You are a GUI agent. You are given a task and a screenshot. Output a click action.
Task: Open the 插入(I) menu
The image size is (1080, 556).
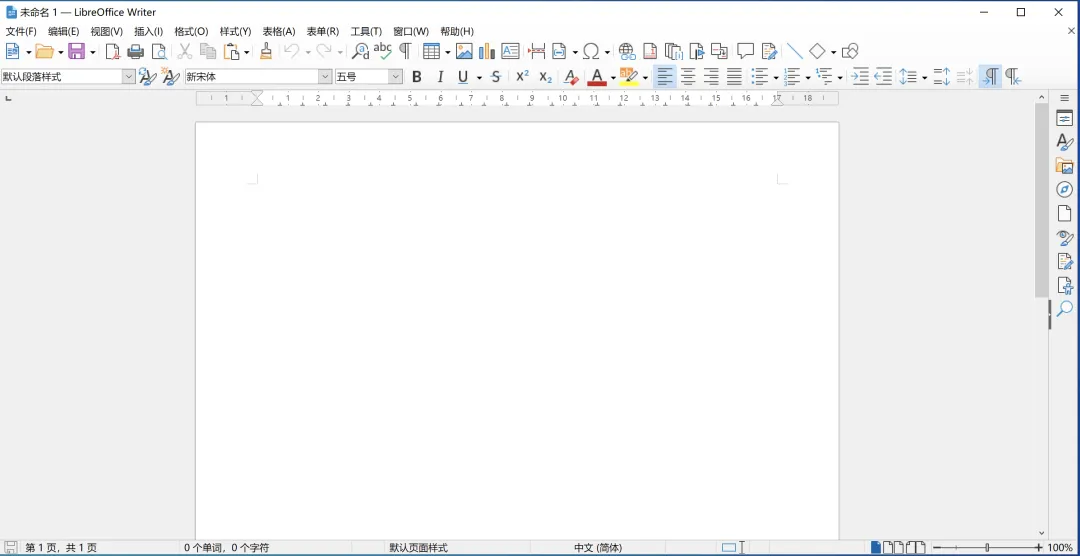click(x=148, y=32)
